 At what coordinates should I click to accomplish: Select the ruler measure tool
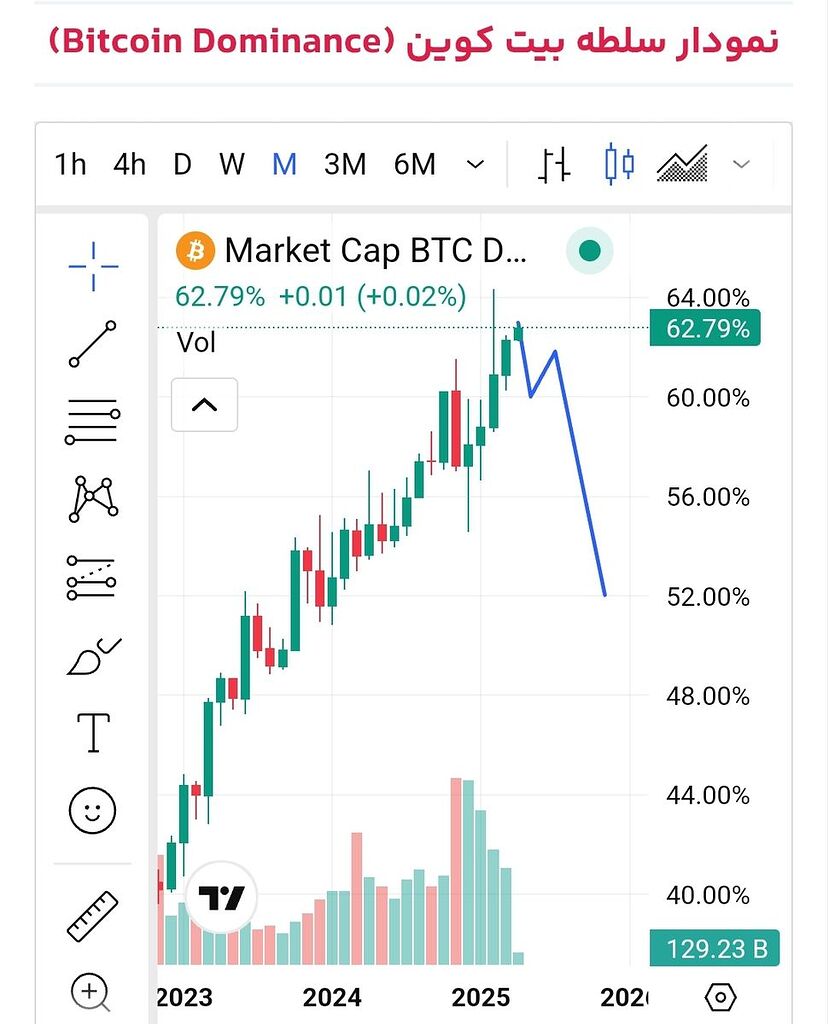pos(93,915)
